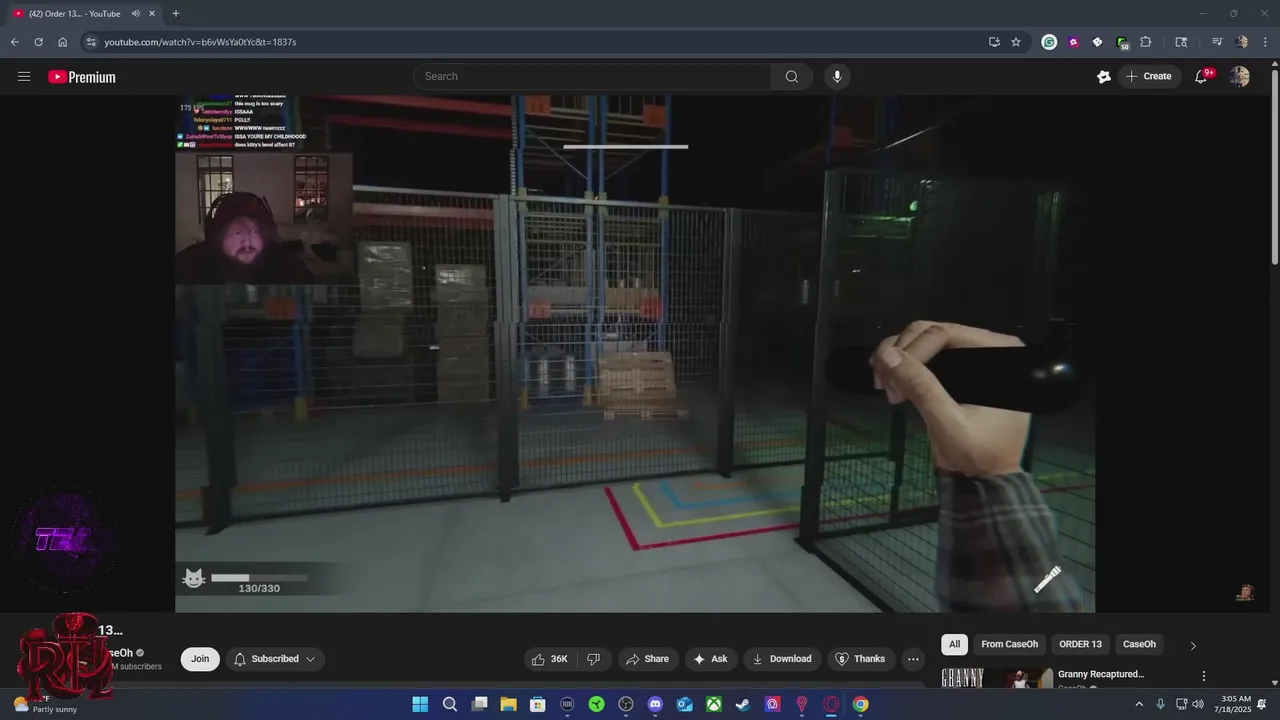Viewport: 1280px width, 720px height.
Task: Open File Explorer from the taskbar
Action: point(508,704)
